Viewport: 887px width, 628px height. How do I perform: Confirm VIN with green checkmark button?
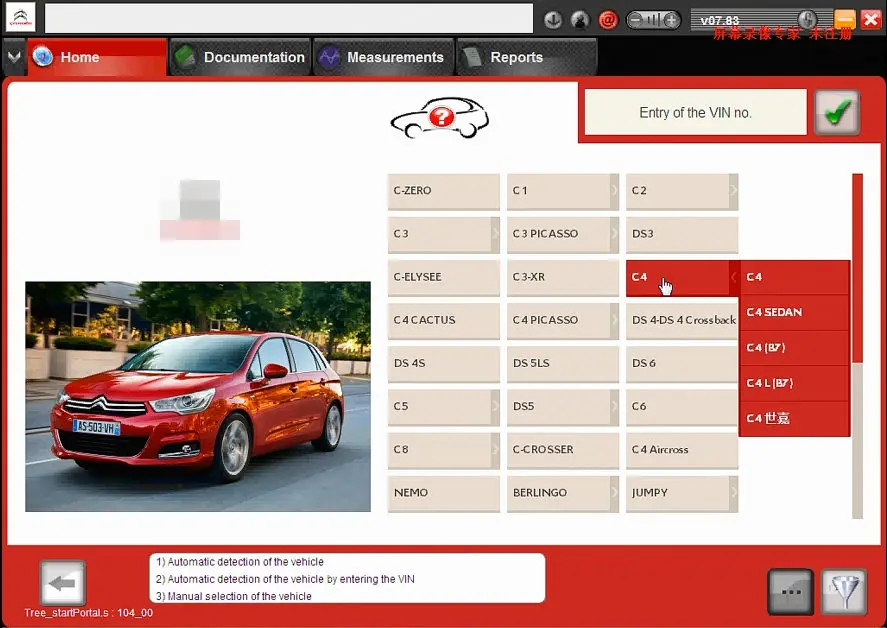pos(837,112)
